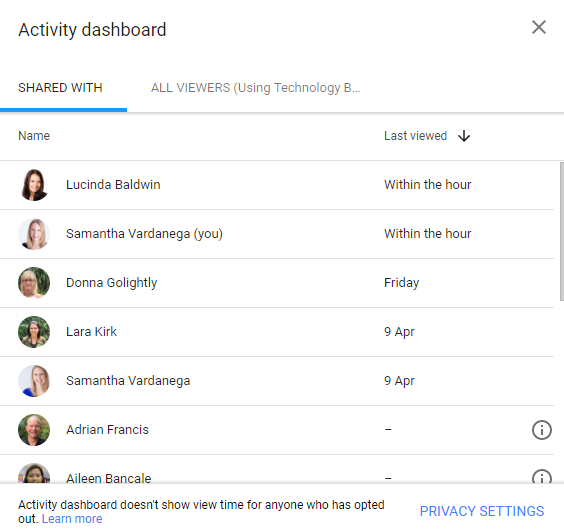Click the info icon beside Aileen Bancale

pos(541,477)
